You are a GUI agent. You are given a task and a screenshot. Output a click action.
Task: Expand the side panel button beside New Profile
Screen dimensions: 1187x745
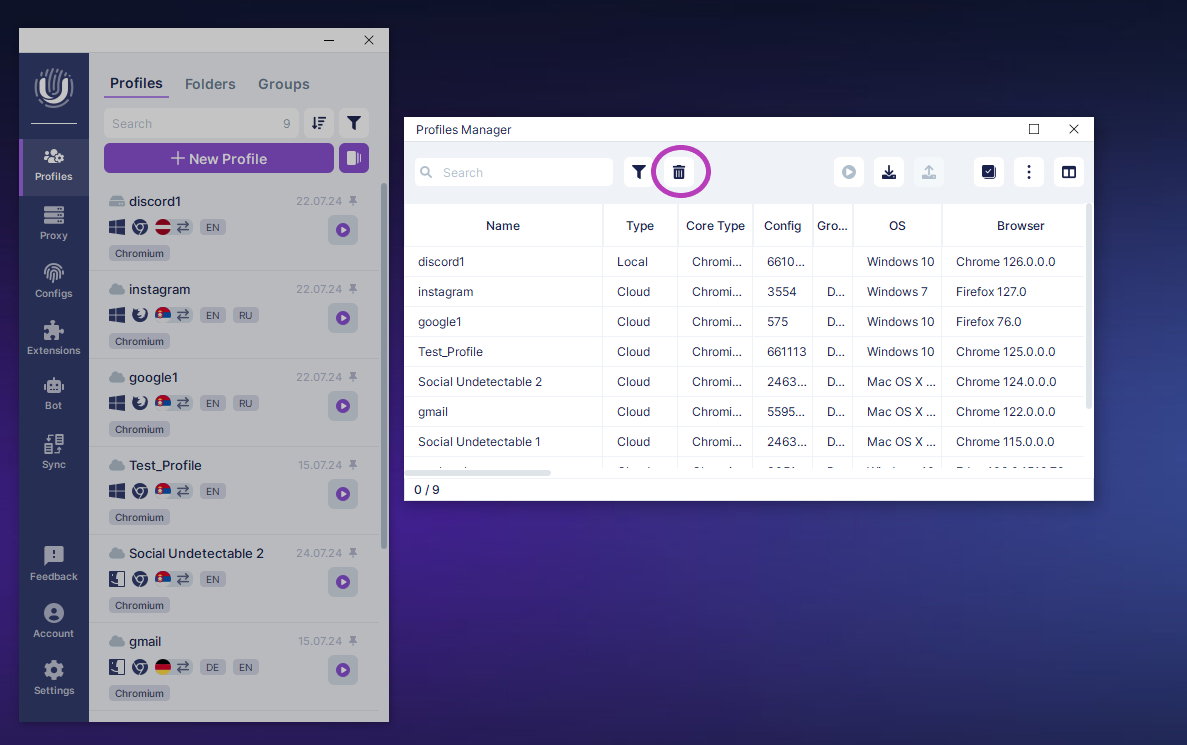coord(354,158)
